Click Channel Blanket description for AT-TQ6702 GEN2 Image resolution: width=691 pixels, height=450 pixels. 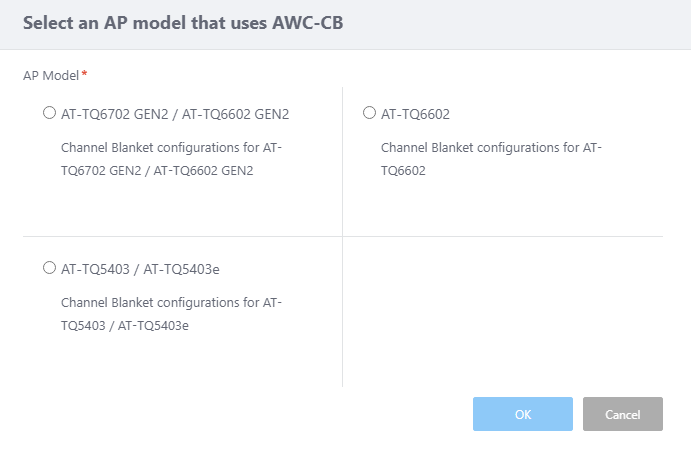171,159
